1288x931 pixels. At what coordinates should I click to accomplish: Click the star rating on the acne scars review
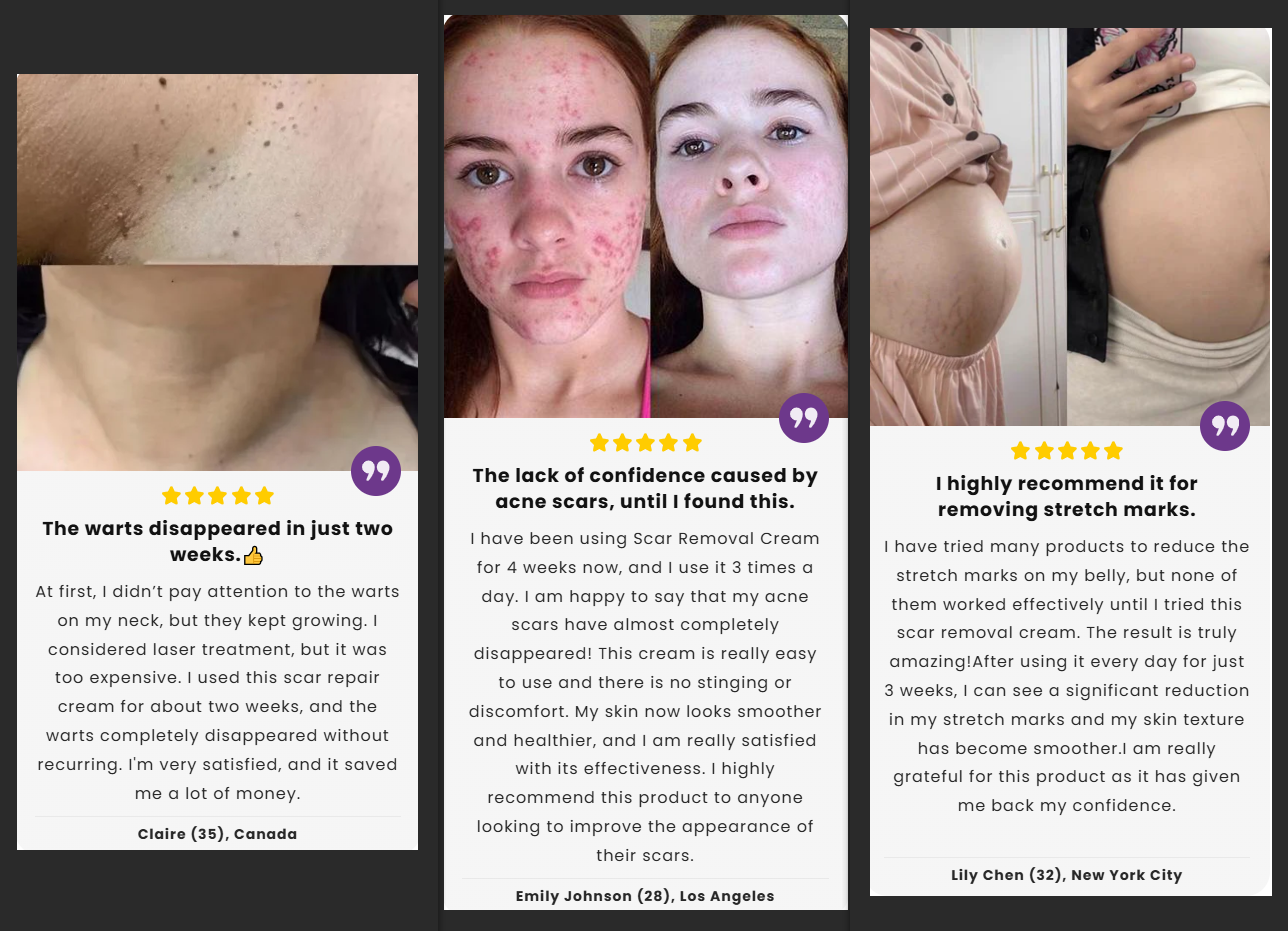(x=646, y=443)
